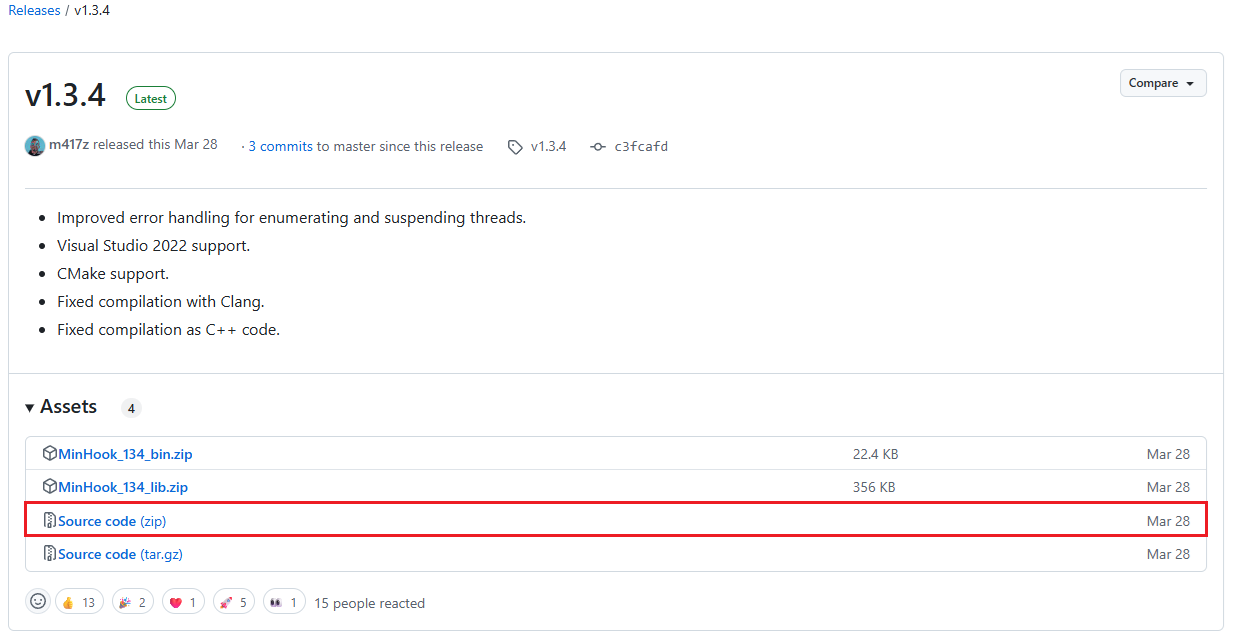1233x631 pixels.
Task: Click the m417z user avatar
Action: coord(35,145)
